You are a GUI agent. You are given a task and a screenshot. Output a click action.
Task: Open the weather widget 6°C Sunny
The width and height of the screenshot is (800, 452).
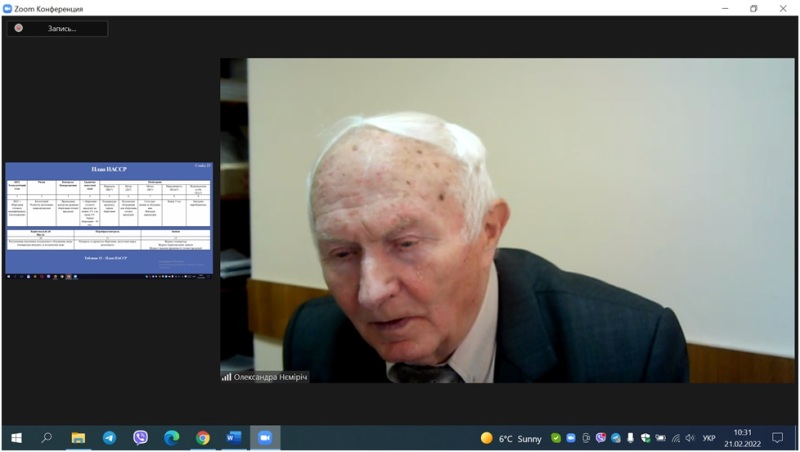tap(511, 438)
